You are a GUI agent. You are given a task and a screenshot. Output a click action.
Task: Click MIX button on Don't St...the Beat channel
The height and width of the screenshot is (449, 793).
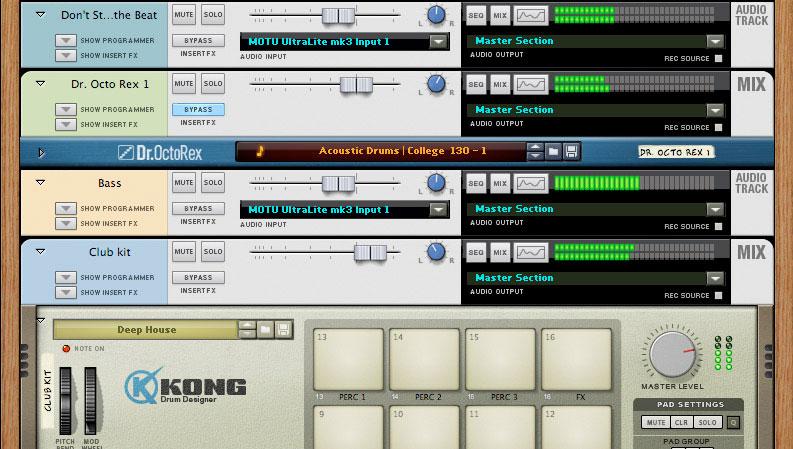tap(500, 15)
